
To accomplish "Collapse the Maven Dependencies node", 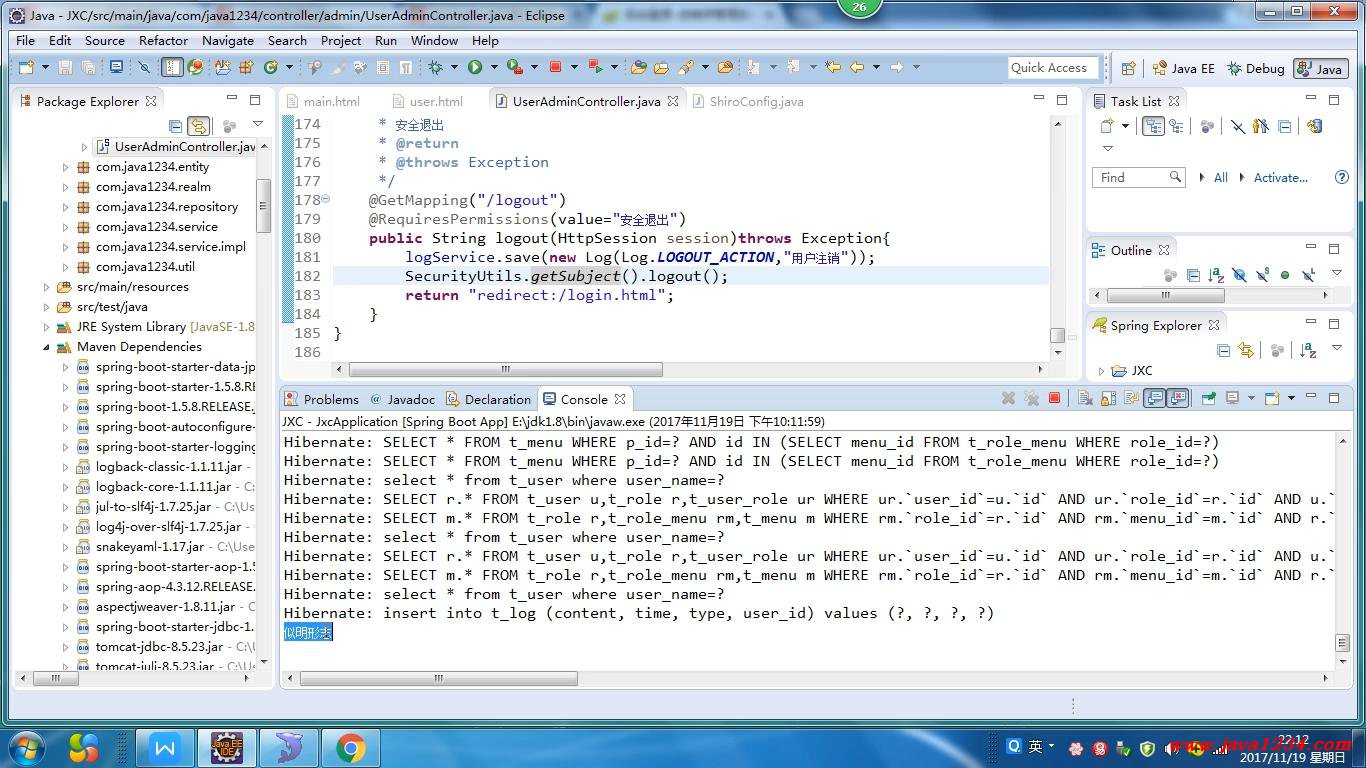I will pos(47,347).
